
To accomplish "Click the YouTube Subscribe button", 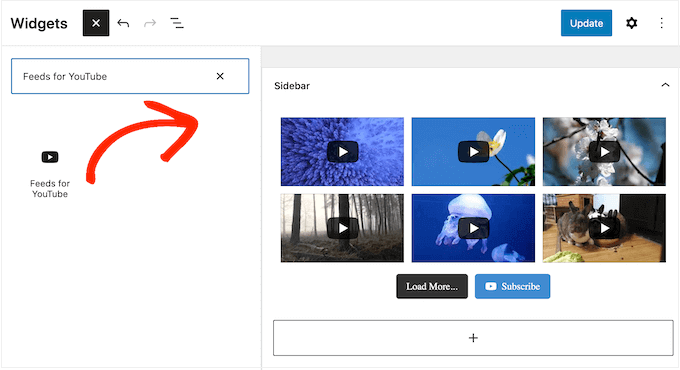I will (512, 286).
